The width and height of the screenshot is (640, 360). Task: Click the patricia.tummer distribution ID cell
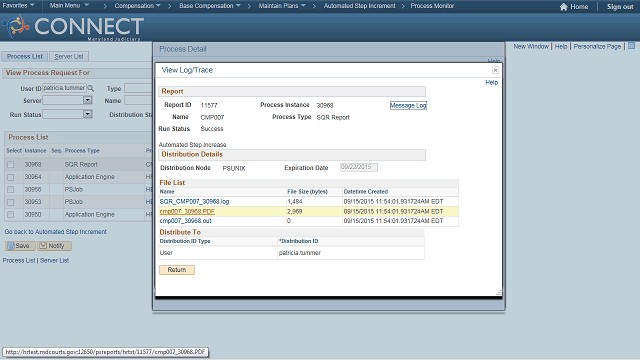click(x=300, y=253)
